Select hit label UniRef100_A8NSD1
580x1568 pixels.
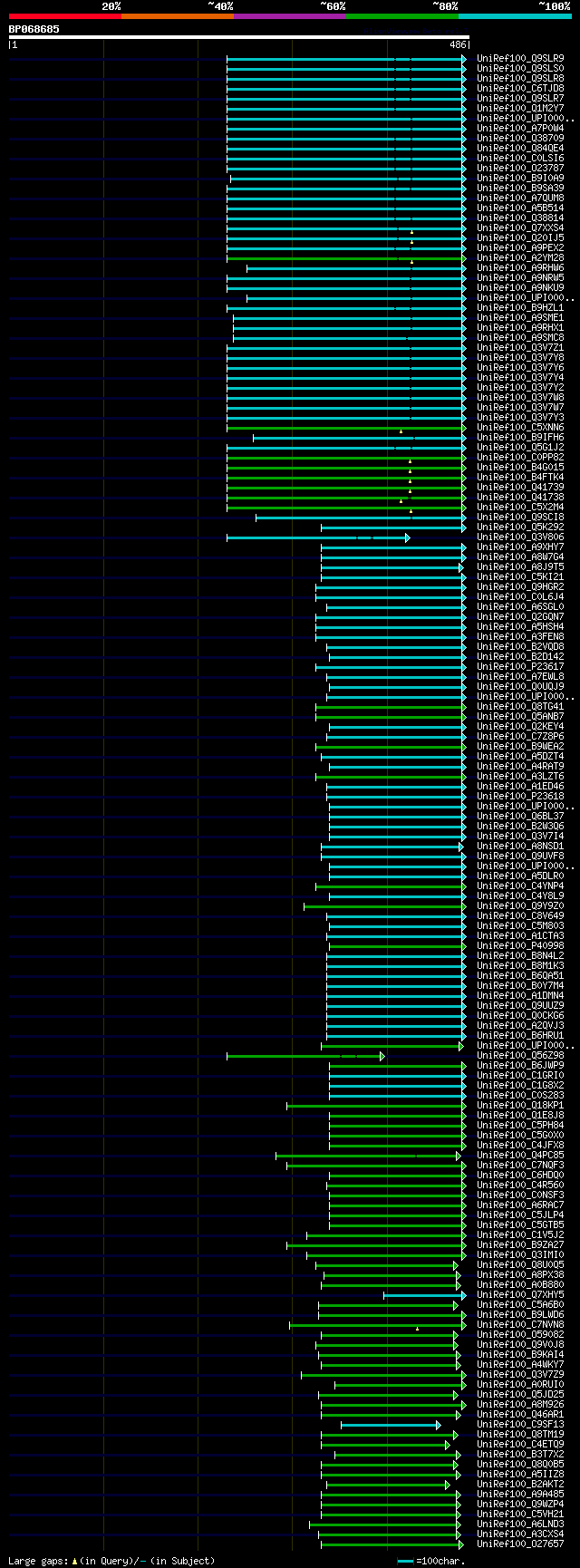520,847
